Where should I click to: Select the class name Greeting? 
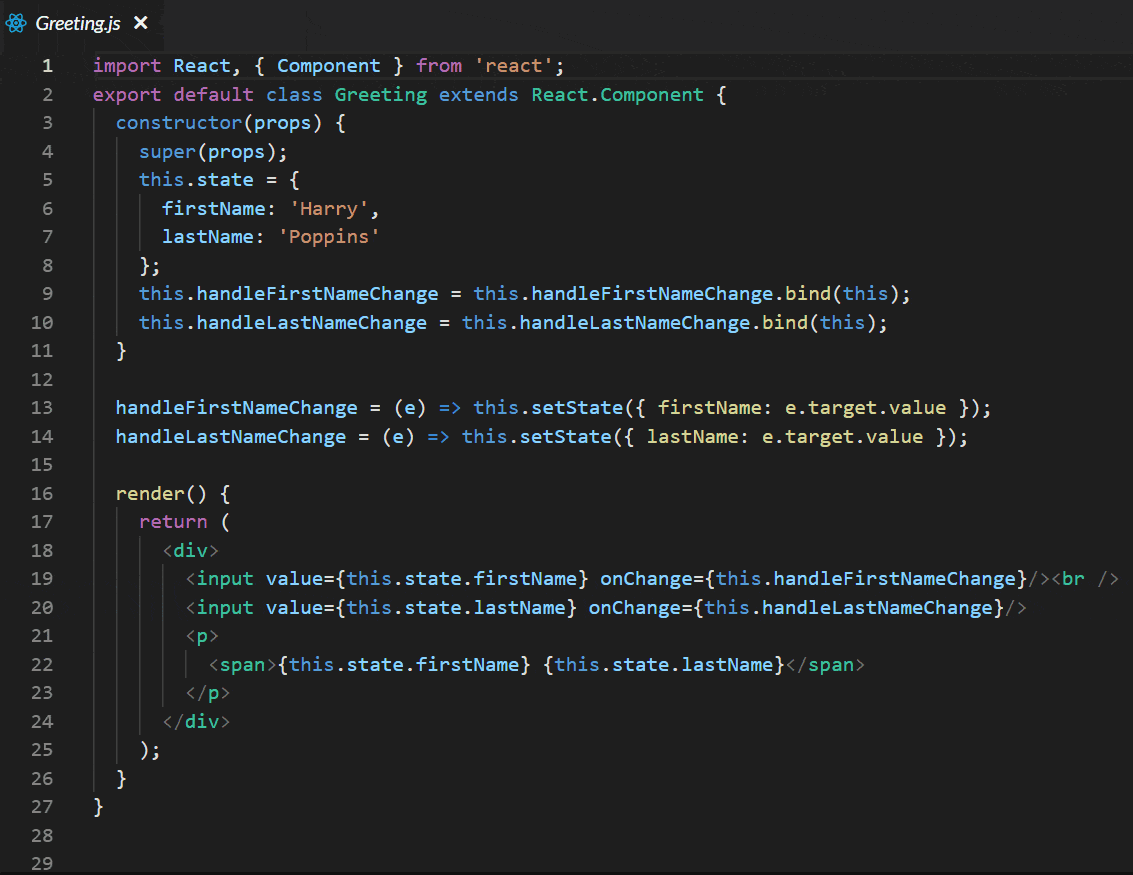pyautogui.click(x=380, y=94)
